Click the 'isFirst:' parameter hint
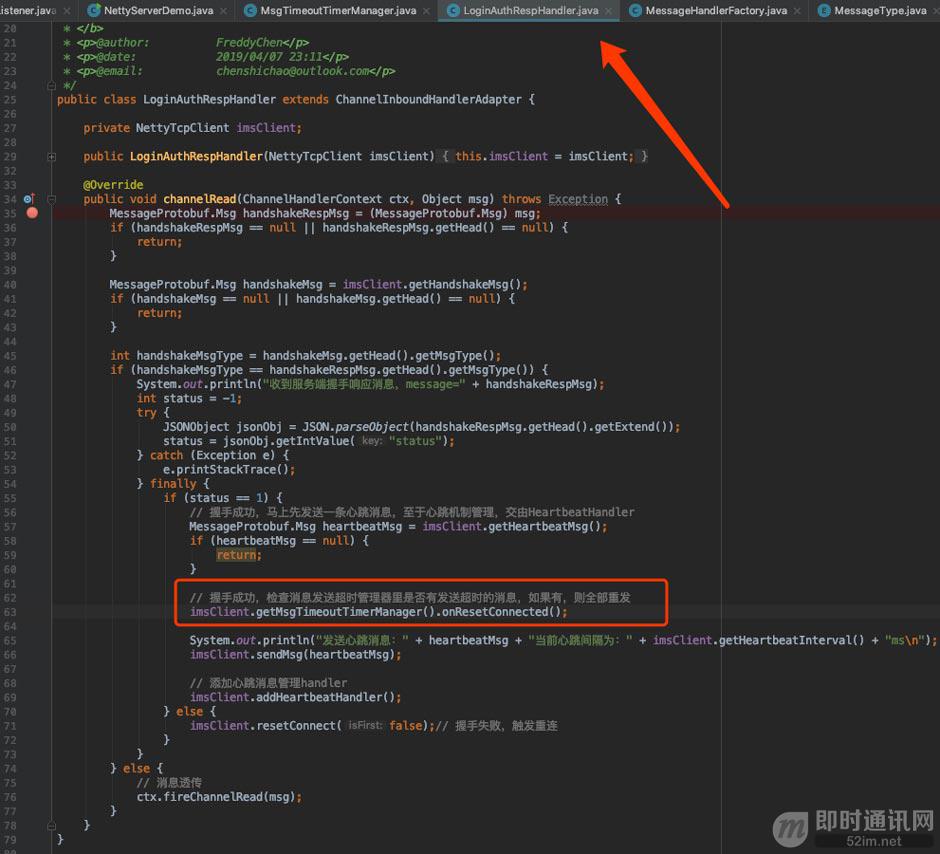The height and width of the screenshot is (854, 940). click(365, 726)
